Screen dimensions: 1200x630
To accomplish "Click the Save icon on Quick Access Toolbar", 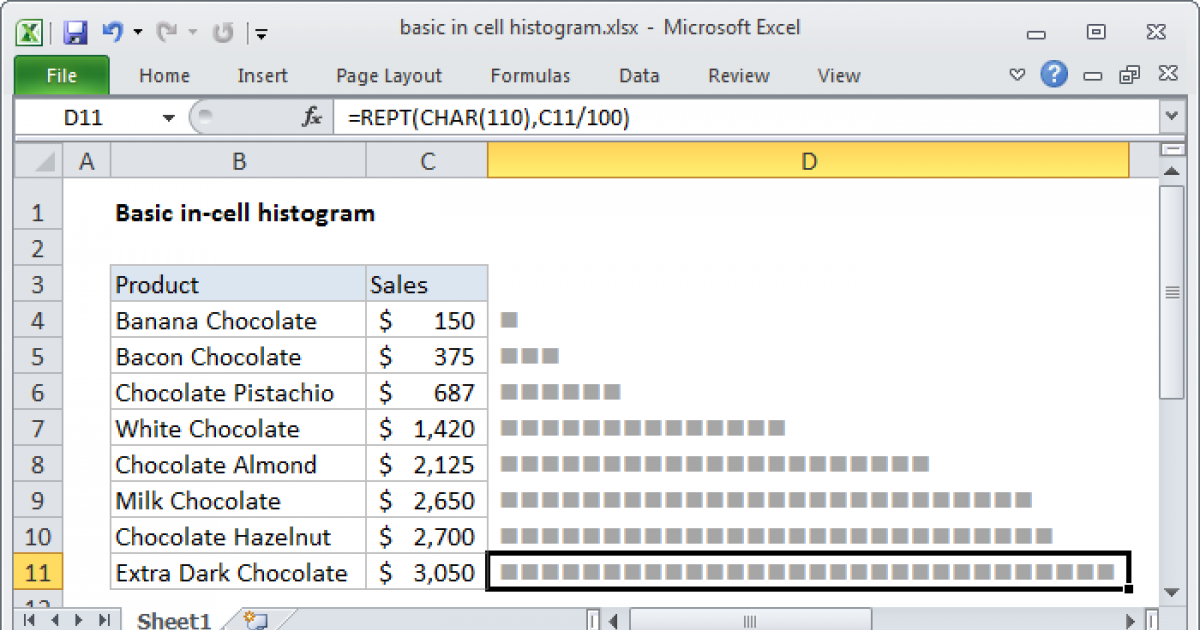I will pyautogui.click(x=74, y=31).
